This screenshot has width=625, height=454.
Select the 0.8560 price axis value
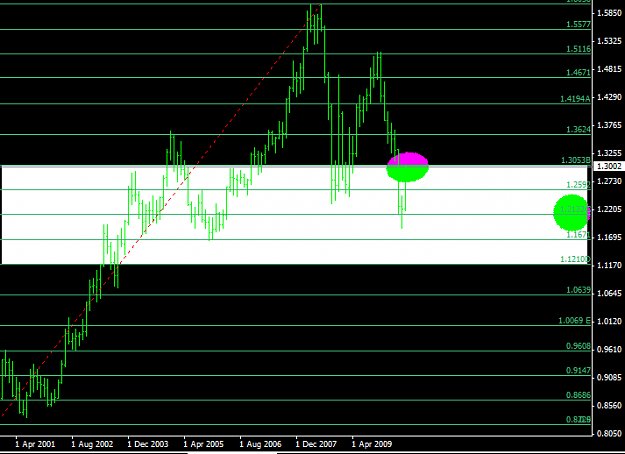tap(609, 405)
